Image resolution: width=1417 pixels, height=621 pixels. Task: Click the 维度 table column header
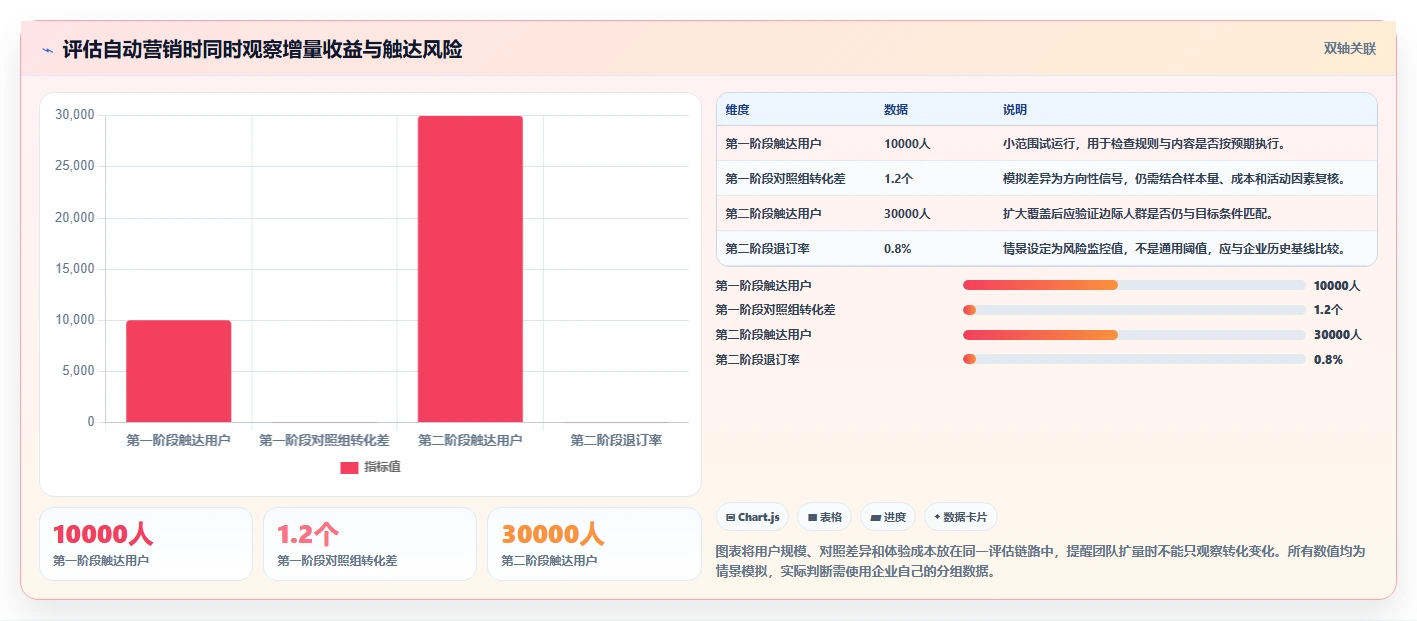[737, 109]
